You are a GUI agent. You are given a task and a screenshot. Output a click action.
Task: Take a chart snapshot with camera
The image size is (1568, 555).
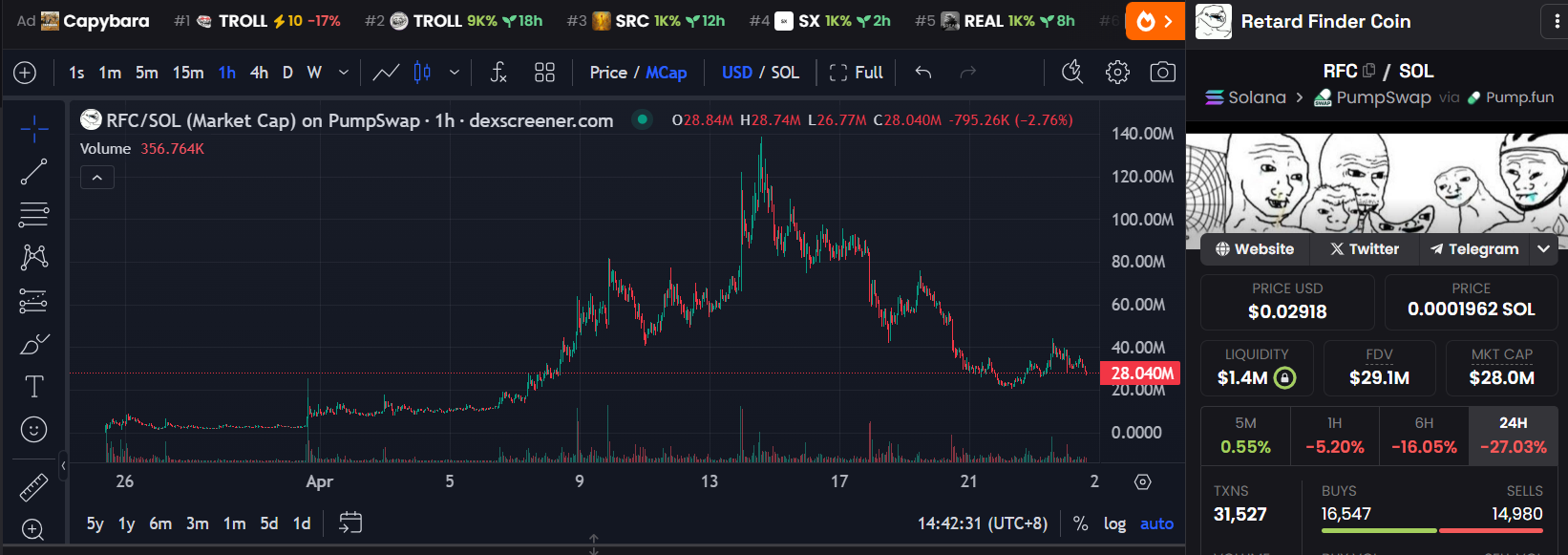coord(1162,73)
